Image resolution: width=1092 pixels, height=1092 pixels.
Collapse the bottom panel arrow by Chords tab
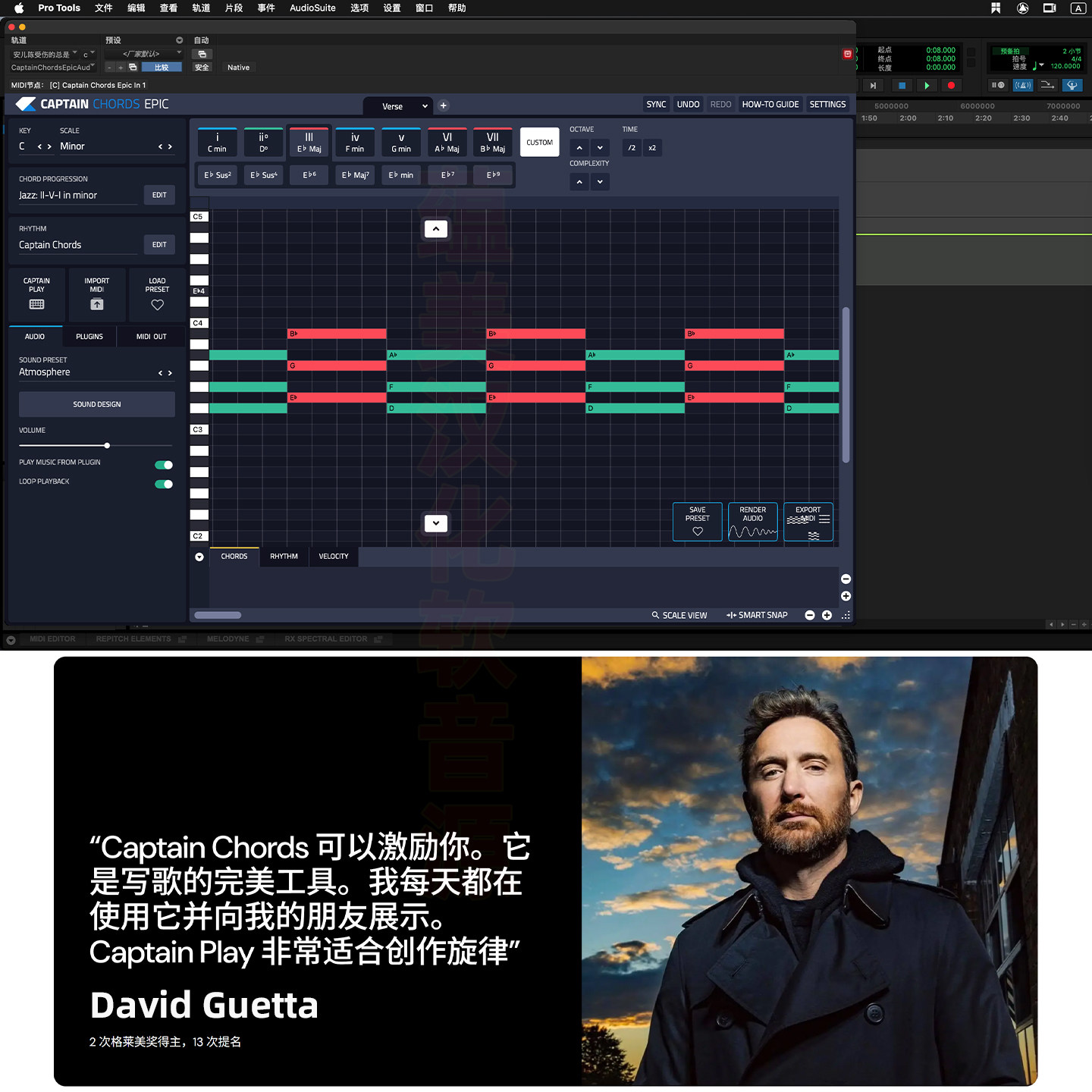pyautogui.click(x=199, y=557)
